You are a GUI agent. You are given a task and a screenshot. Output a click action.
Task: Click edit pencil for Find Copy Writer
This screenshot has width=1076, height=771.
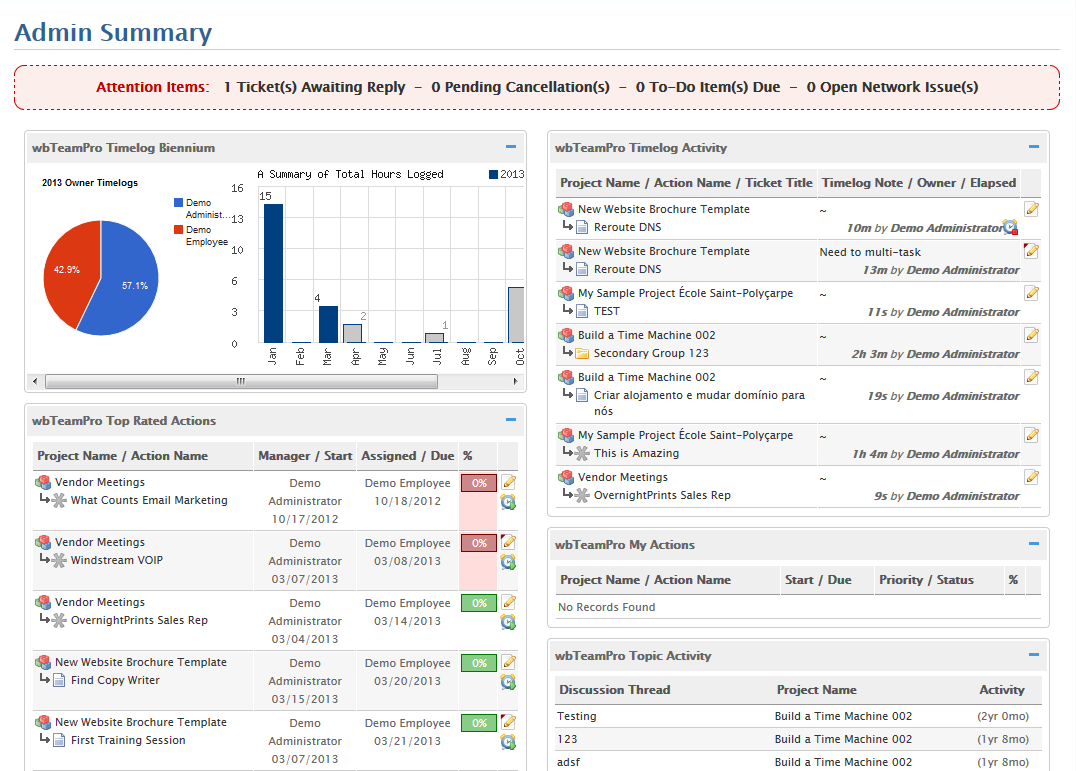509,662
